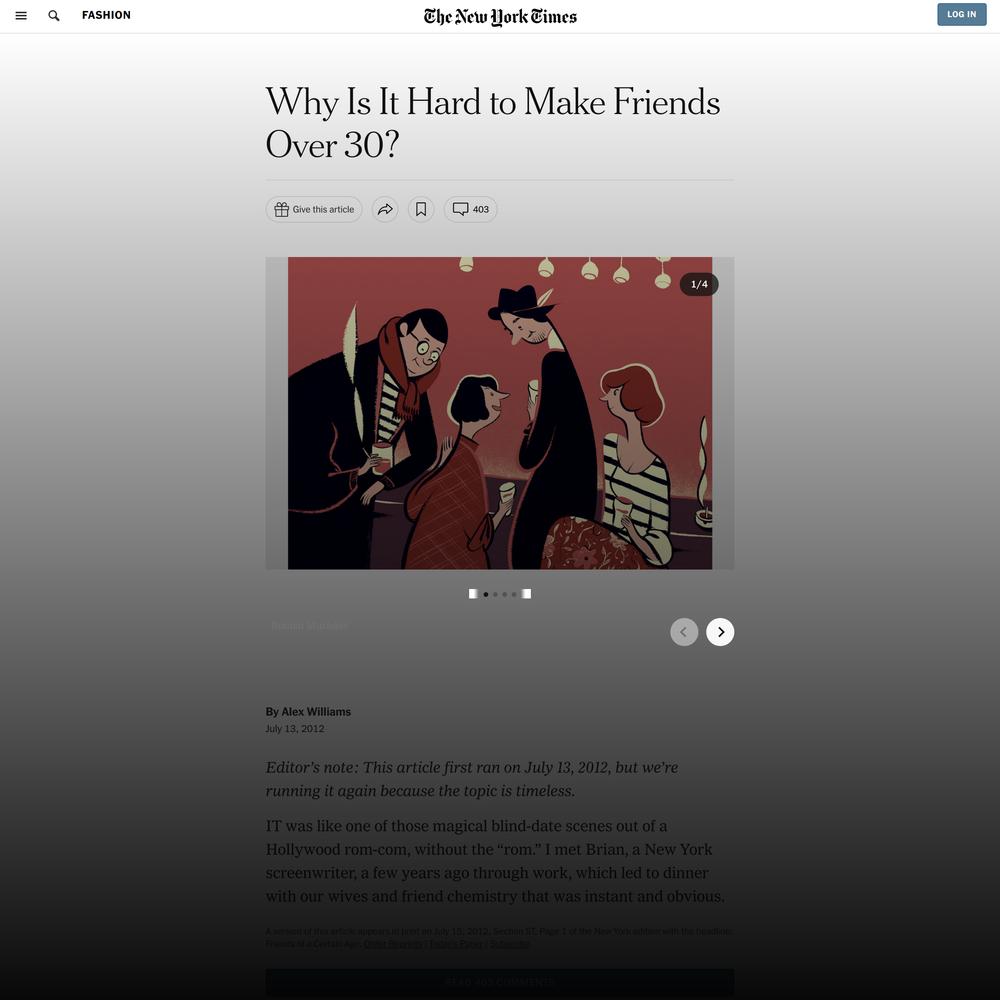Go to the next slideshow image

(x=720, y=632)
